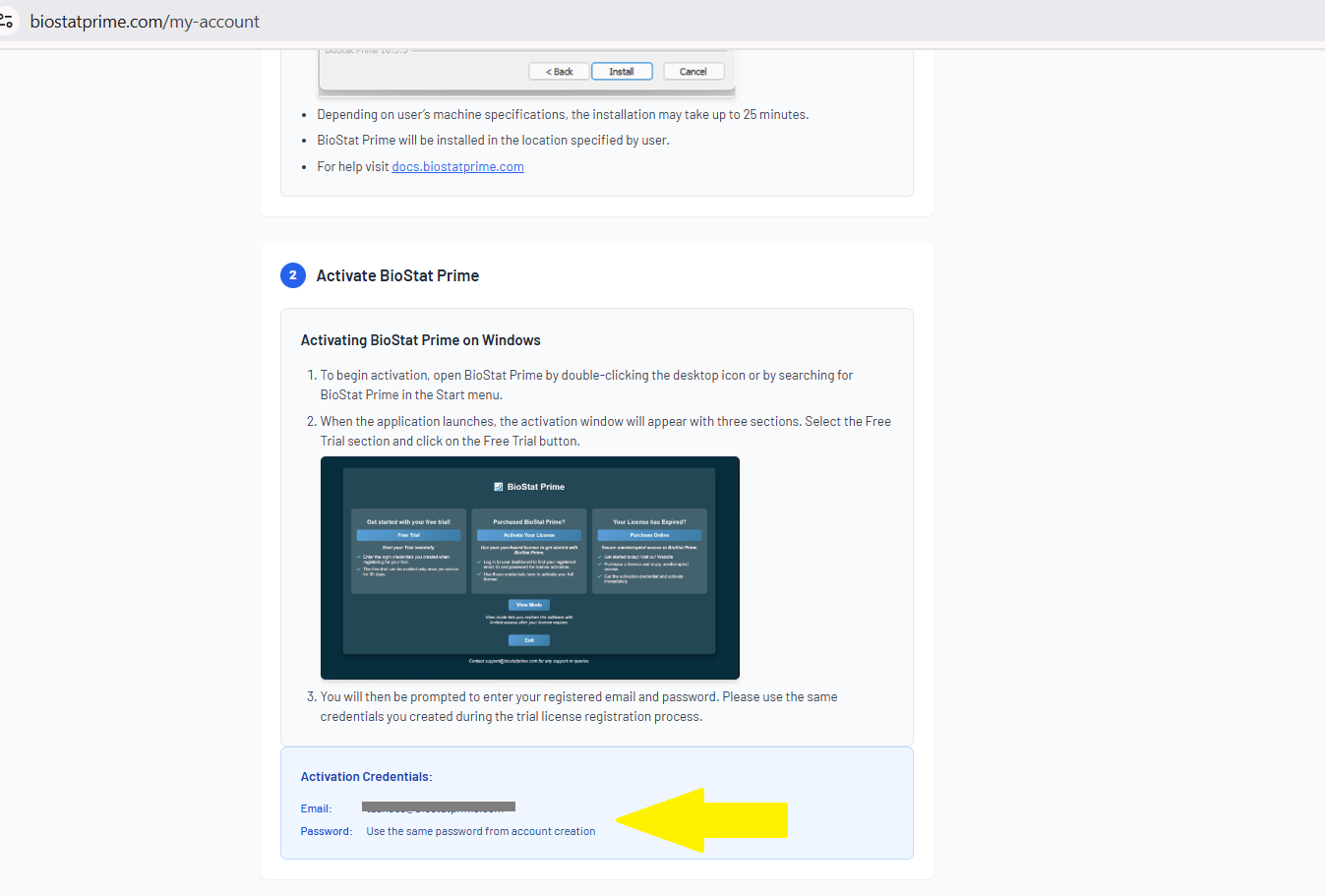Viewport: 1325px width, 896px height.
Task: Click the Free Trial button in activation window
Action: (x=408, y=535)
